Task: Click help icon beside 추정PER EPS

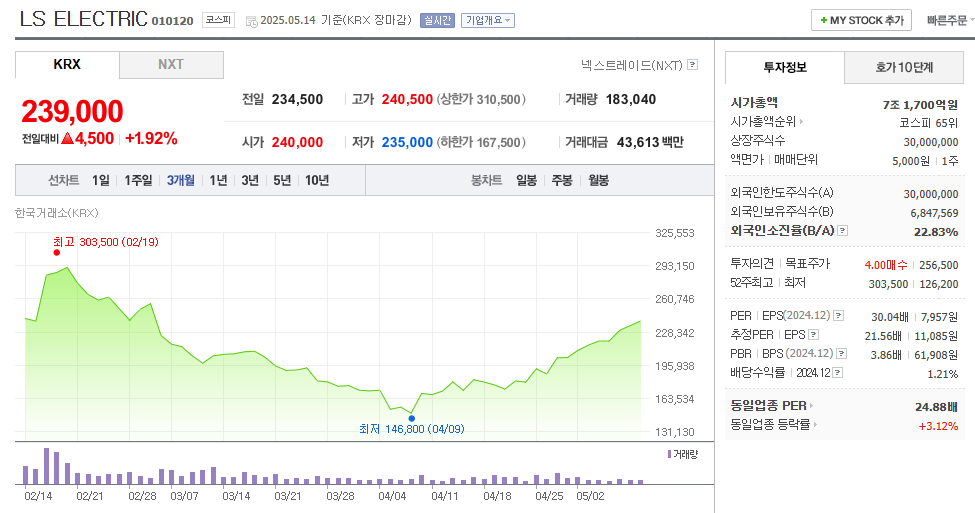Action: [x=813, y=335]
